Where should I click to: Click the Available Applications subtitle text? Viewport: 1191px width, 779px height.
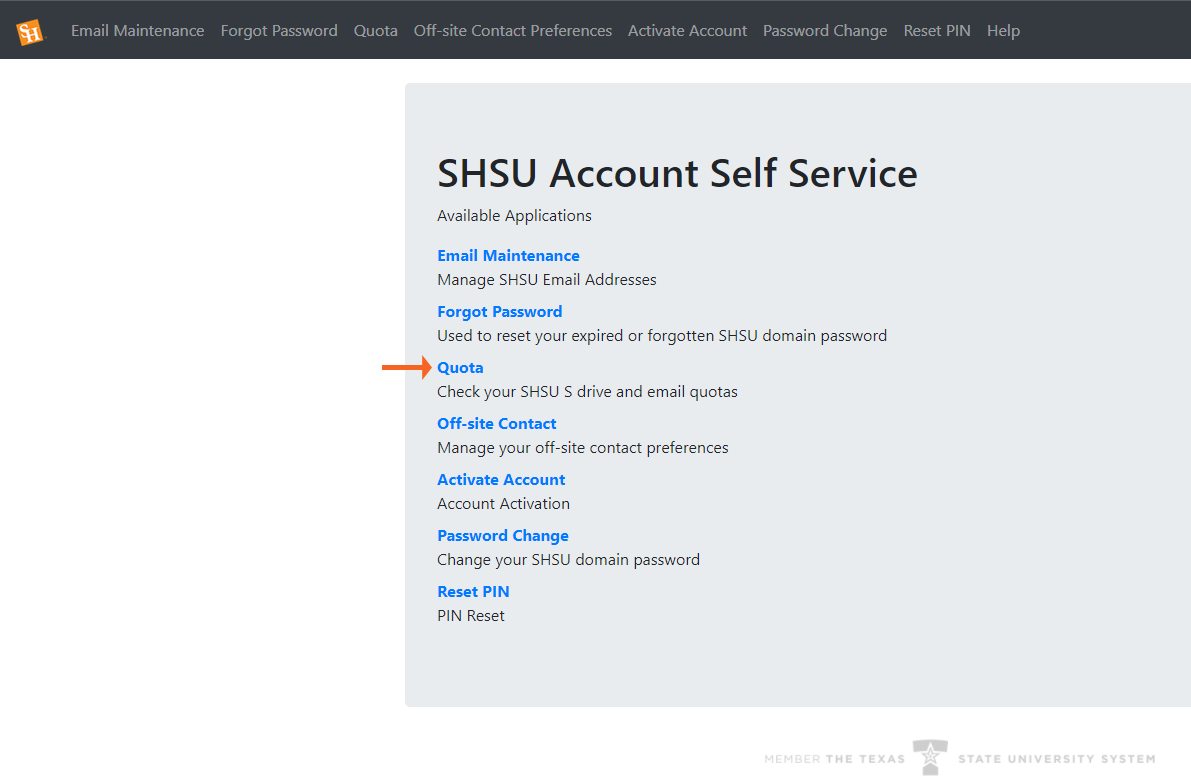pos(514,215)
